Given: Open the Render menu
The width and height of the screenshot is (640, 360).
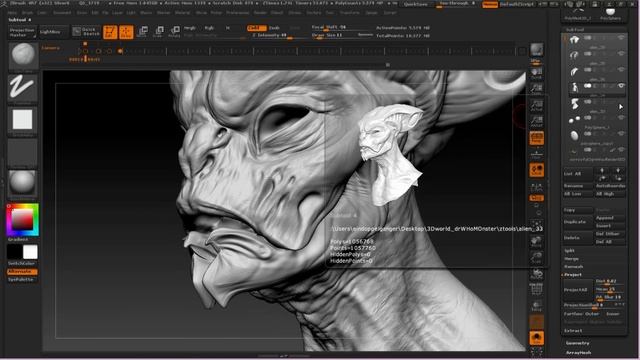Looking at the screenshot, I should pos(260,13).
